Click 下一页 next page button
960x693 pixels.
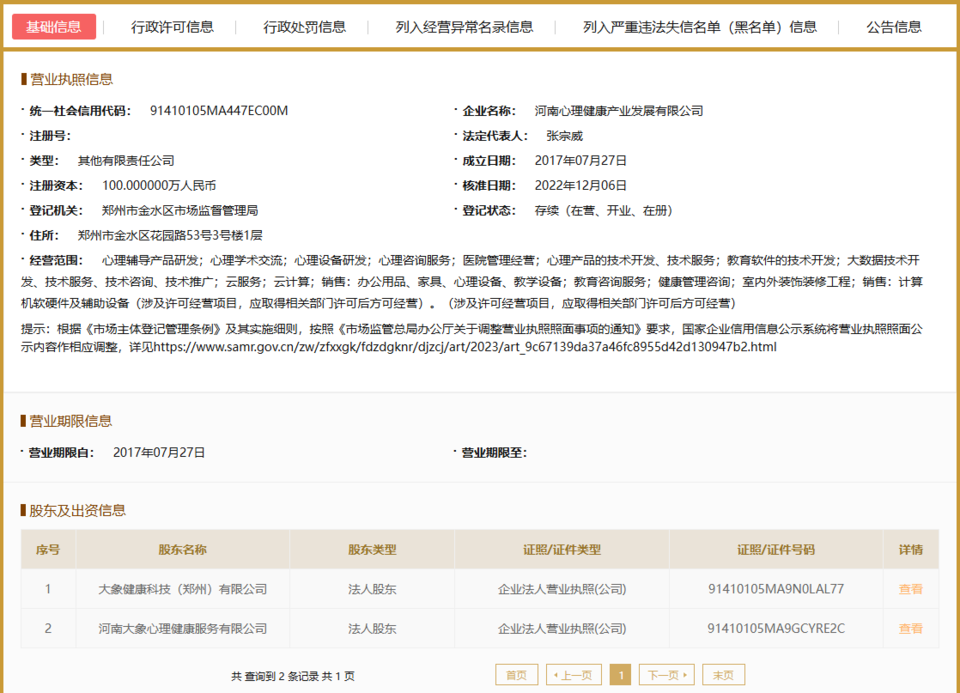pyautogui.click(x=666, y=675)
